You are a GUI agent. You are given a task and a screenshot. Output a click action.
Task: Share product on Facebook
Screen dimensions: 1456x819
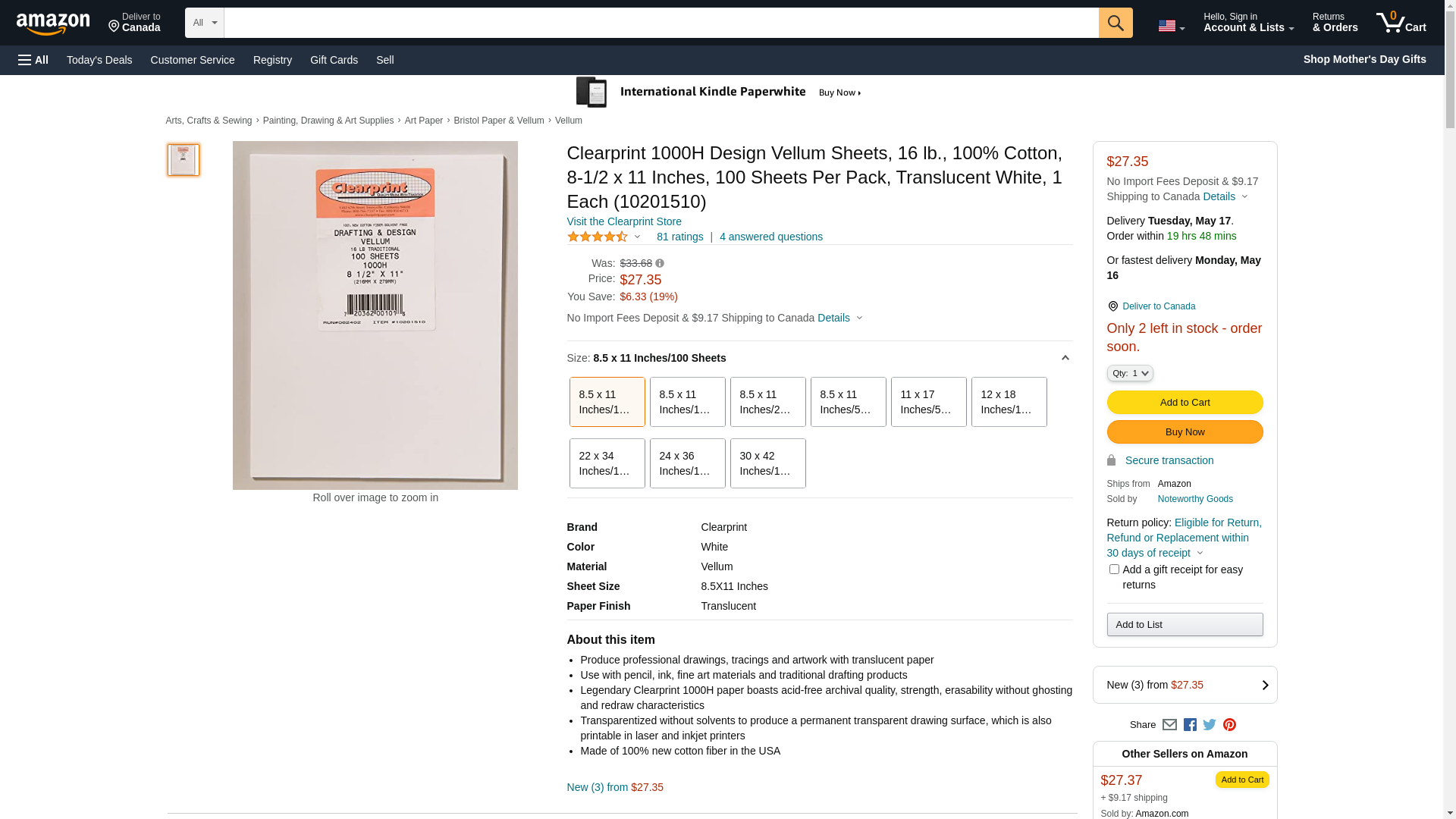pos(1190,725)
